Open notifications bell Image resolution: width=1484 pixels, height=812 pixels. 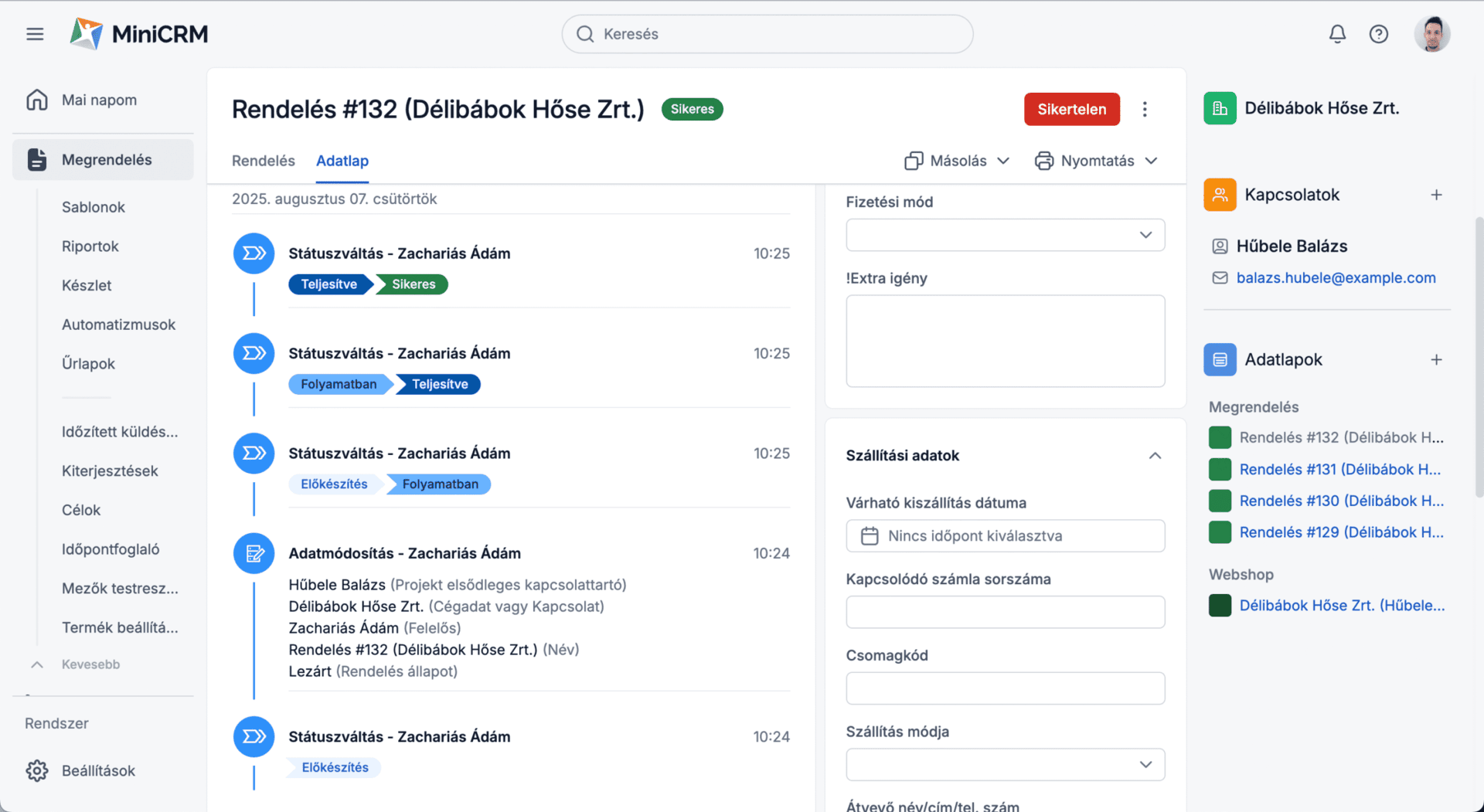pos(1337,34)
